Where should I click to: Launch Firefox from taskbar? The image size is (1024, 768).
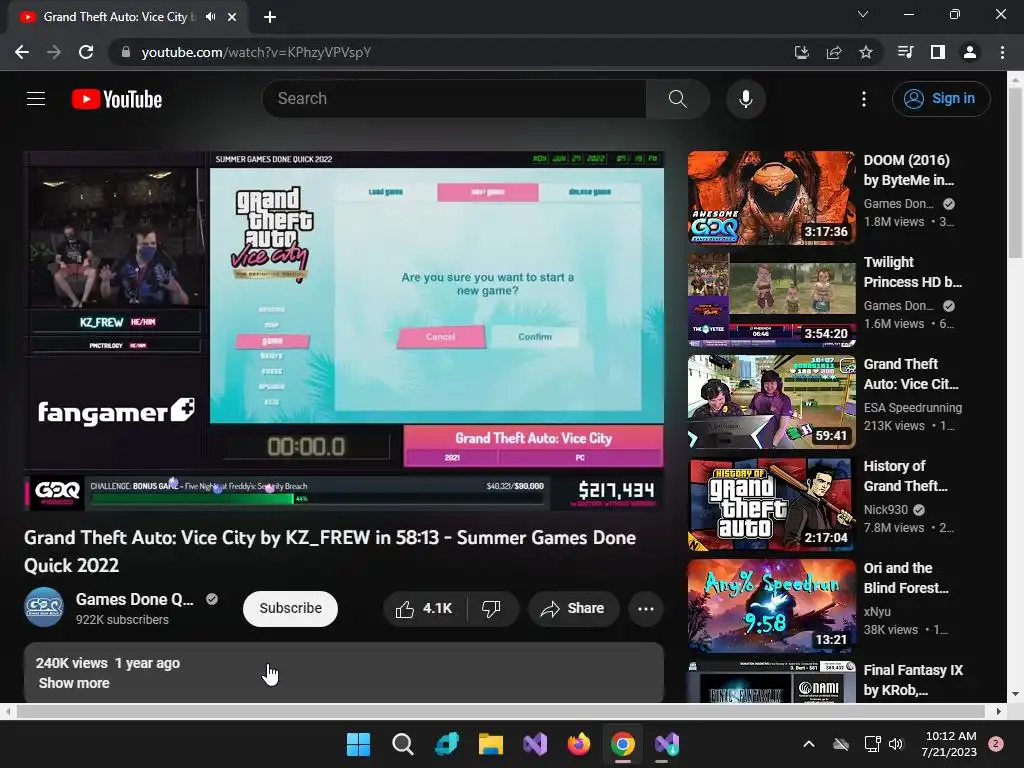click(x=579, y=744)
